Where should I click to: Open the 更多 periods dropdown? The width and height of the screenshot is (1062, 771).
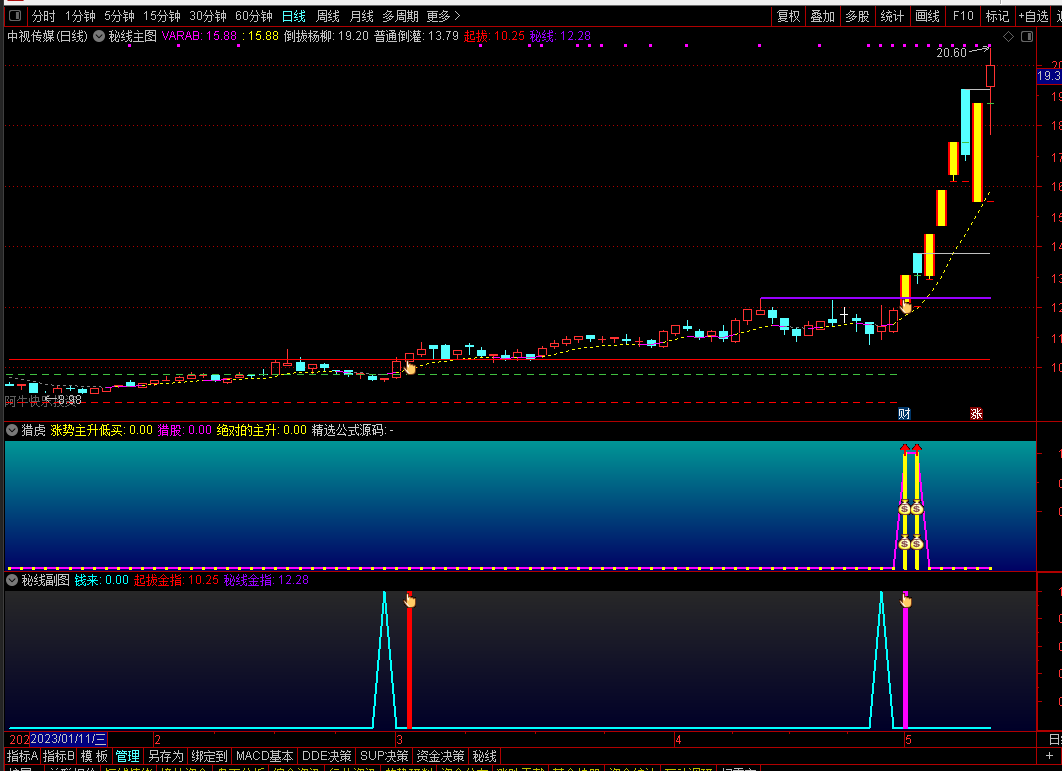pyautogui.click(x=444, y=16)
